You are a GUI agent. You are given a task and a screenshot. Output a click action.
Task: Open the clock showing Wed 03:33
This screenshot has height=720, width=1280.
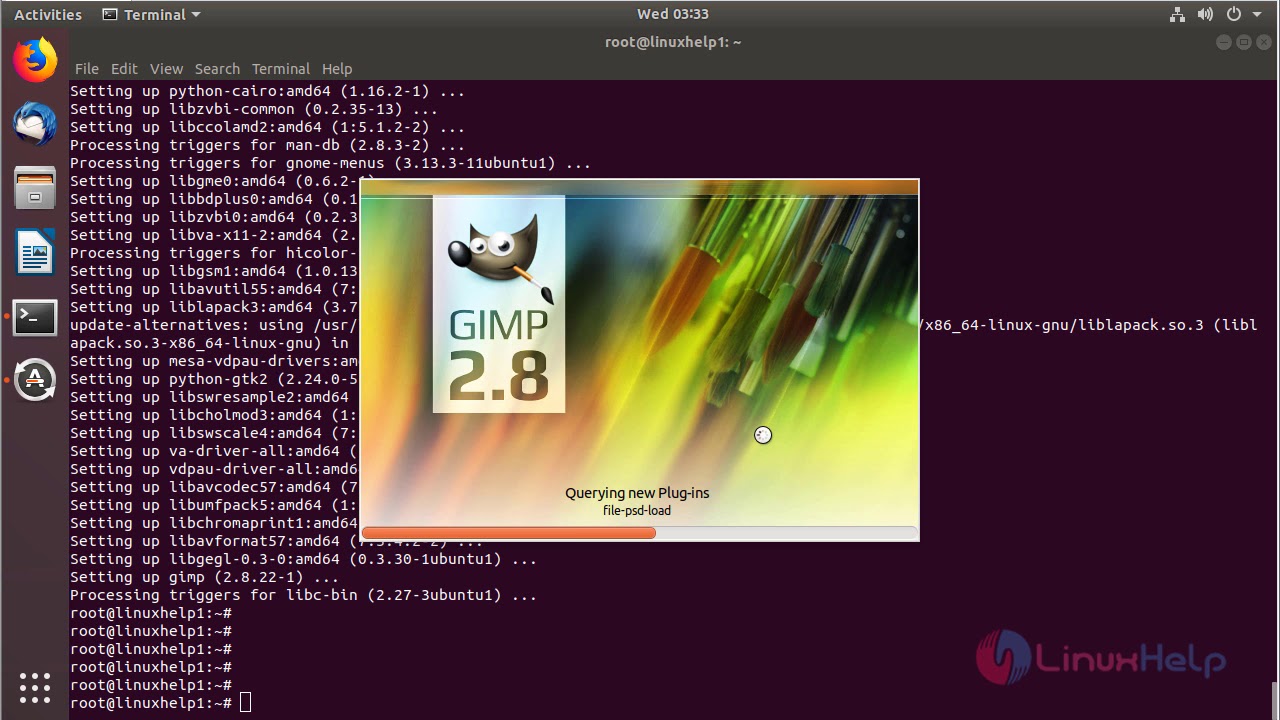point(673,14)
